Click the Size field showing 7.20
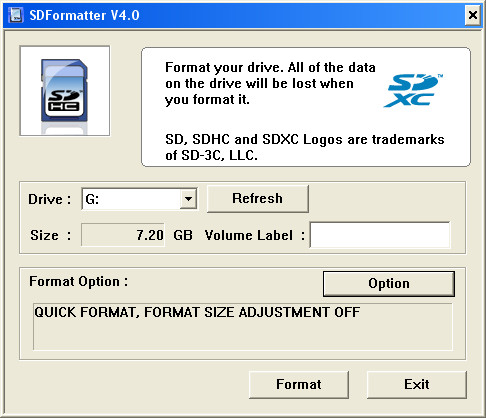The width and height of the screenshot is (486, 418). 123,235
